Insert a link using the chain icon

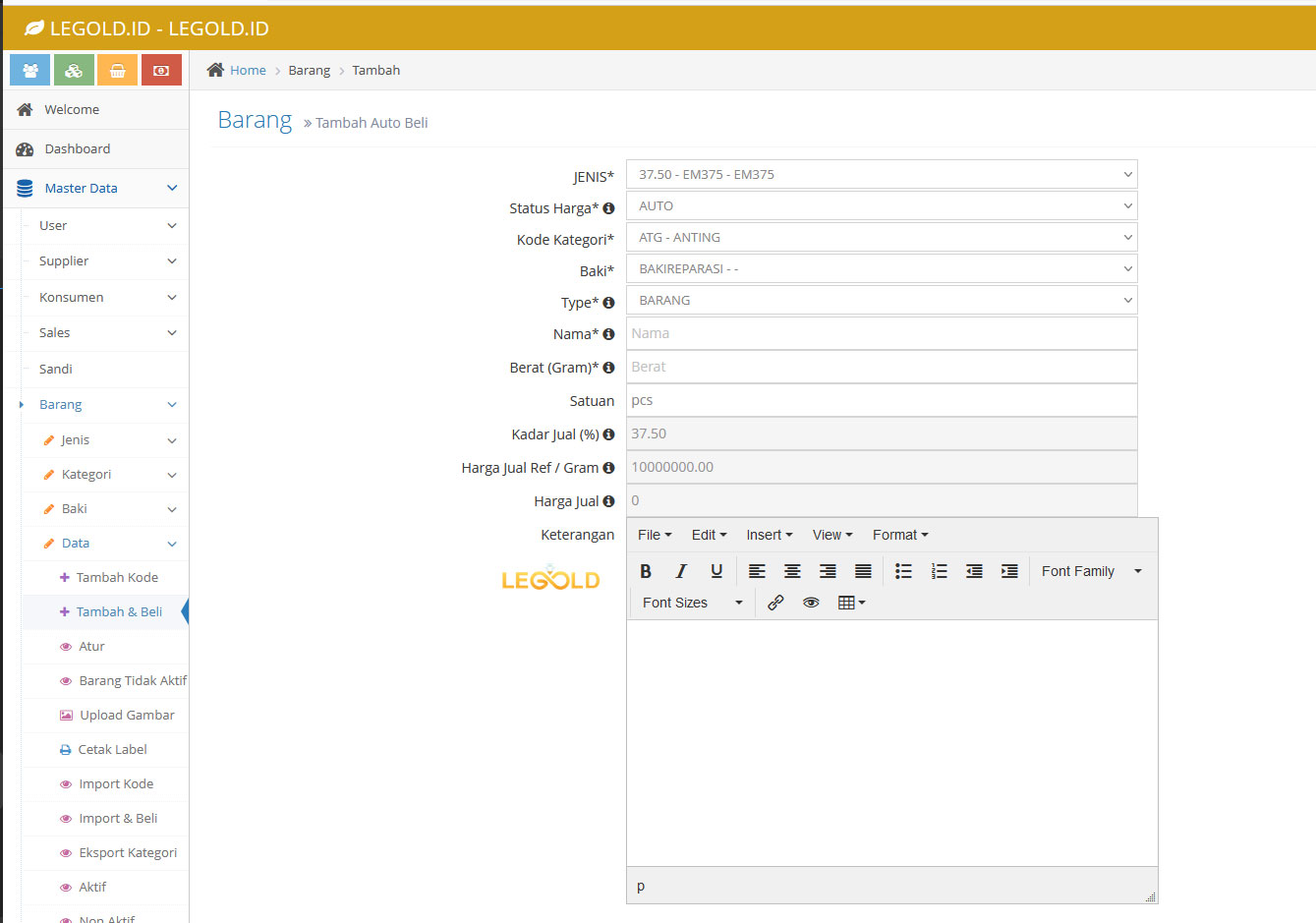(775, 602)
